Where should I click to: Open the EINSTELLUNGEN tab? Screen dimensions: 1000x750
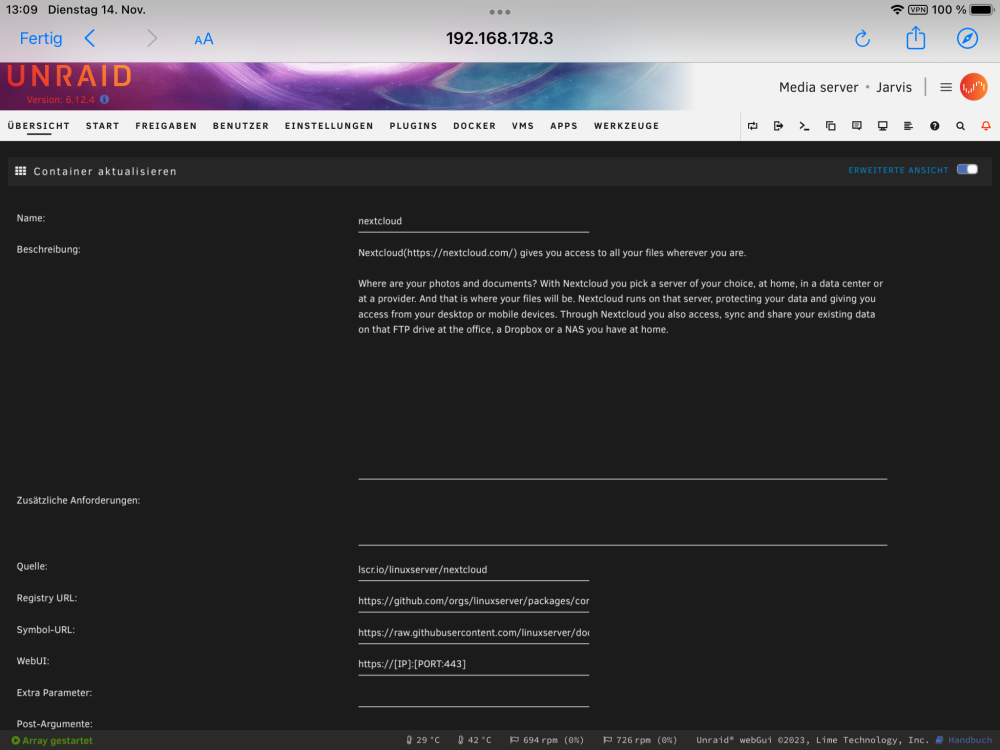329,126
